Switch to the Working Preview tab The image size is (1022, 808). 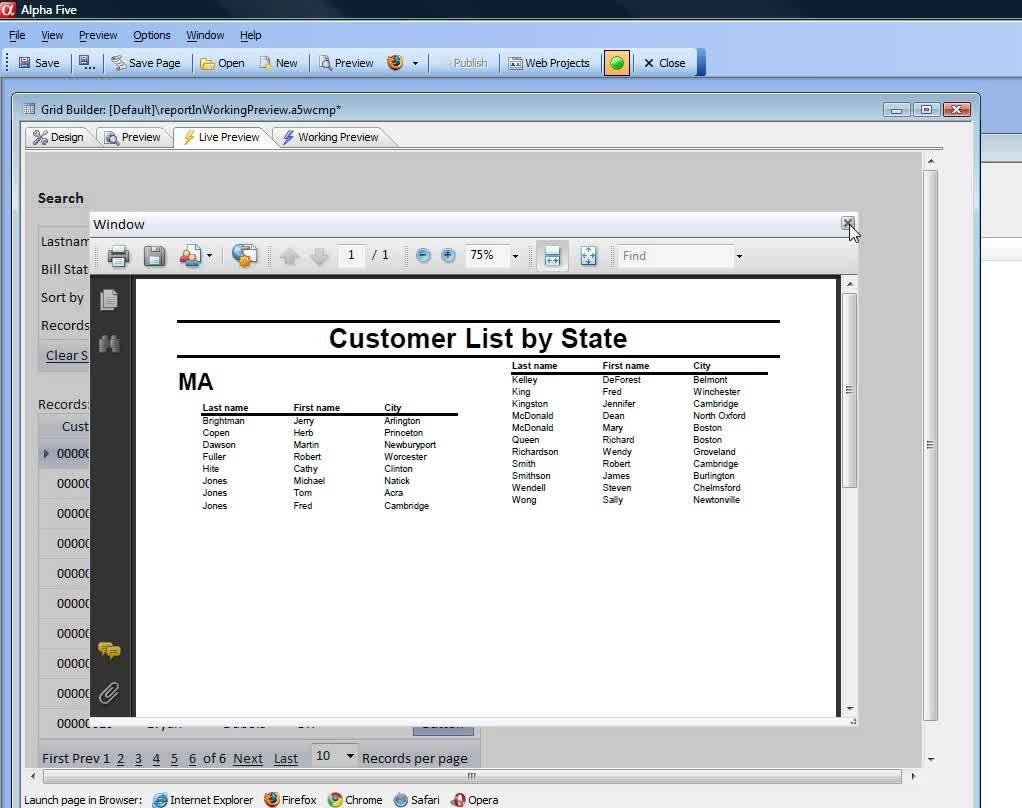[x=329, y=137]
